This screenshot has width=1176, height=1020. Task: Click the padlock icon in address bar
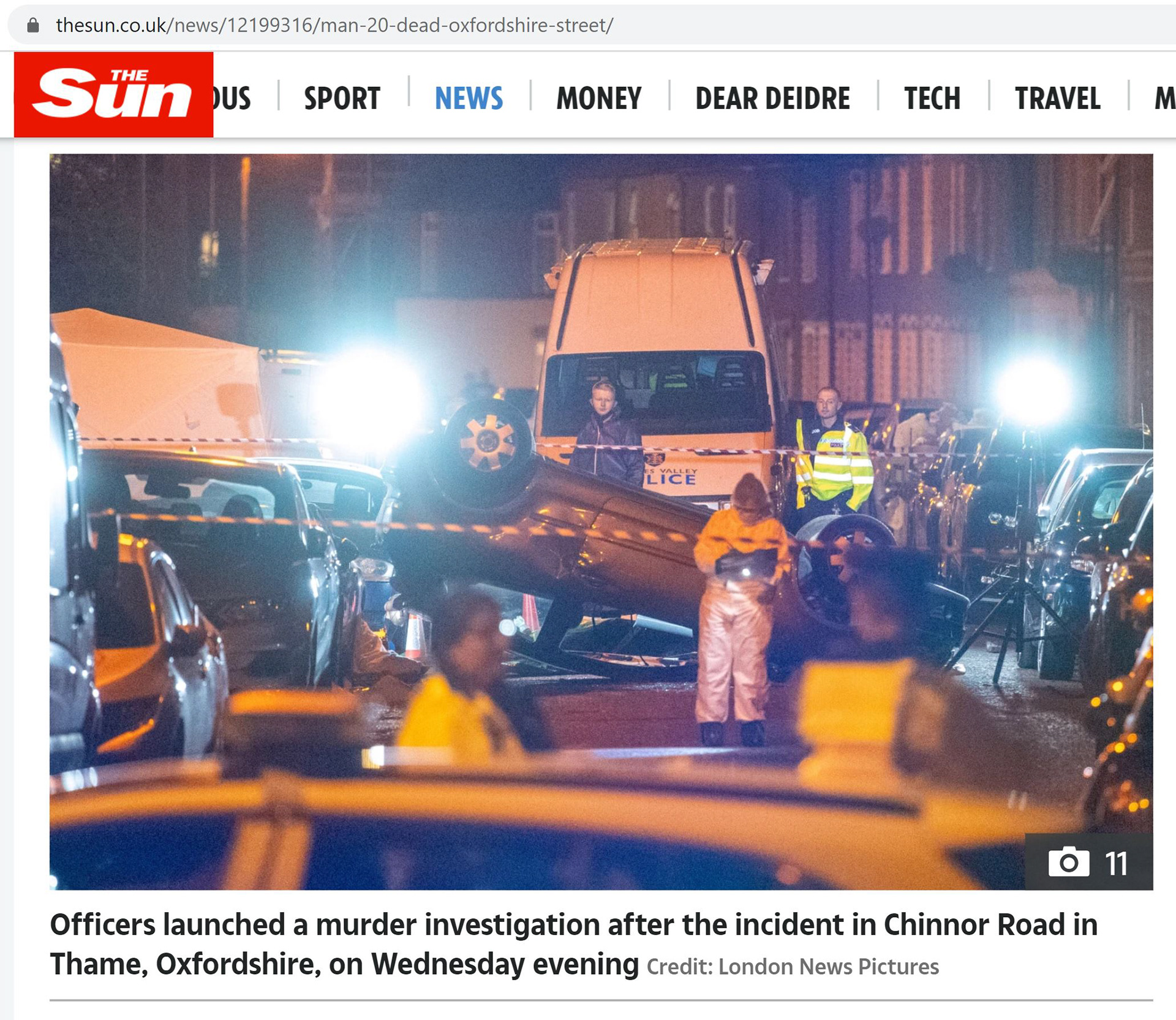33,25
